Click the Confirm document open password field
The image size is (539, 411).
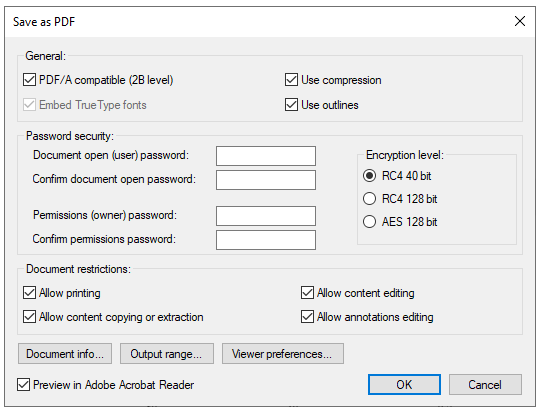click(x=266, y=180)
